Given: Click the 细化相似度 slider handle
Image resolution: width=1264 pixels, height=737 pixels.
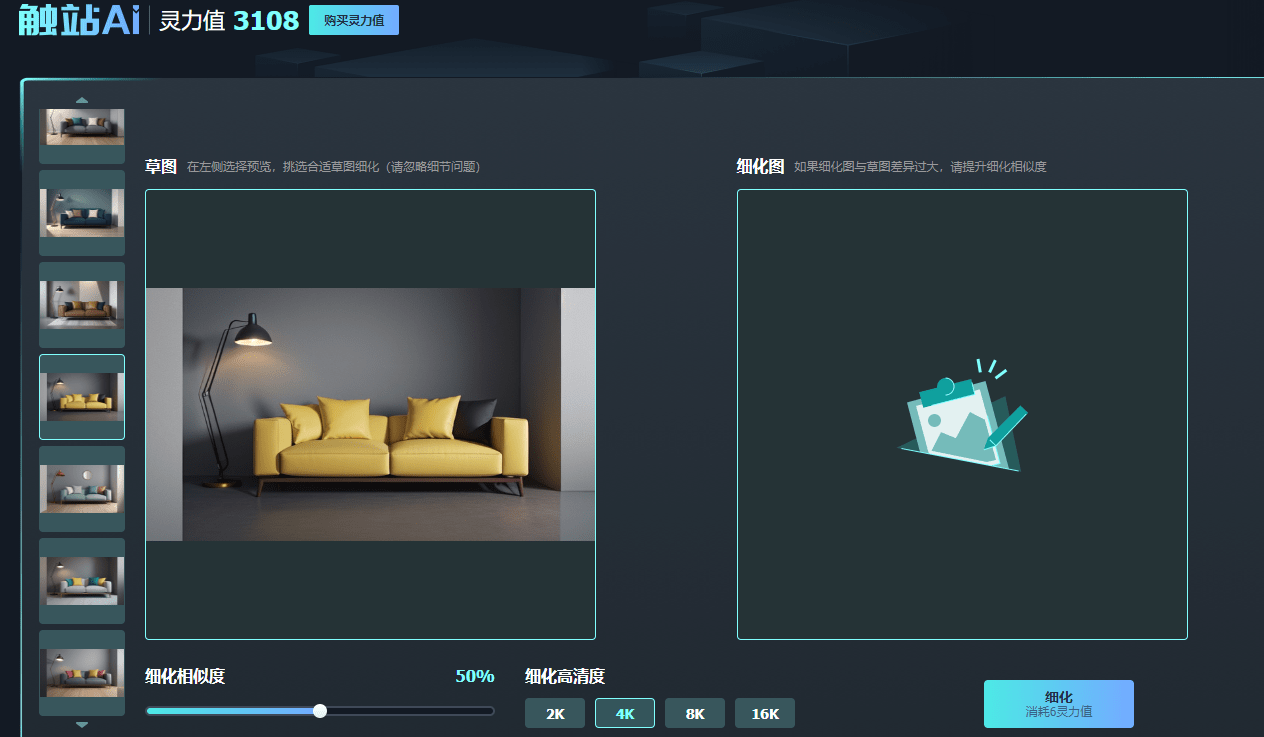Looking at the screenshot, I should pyautogui.click(x=320, y=711).
